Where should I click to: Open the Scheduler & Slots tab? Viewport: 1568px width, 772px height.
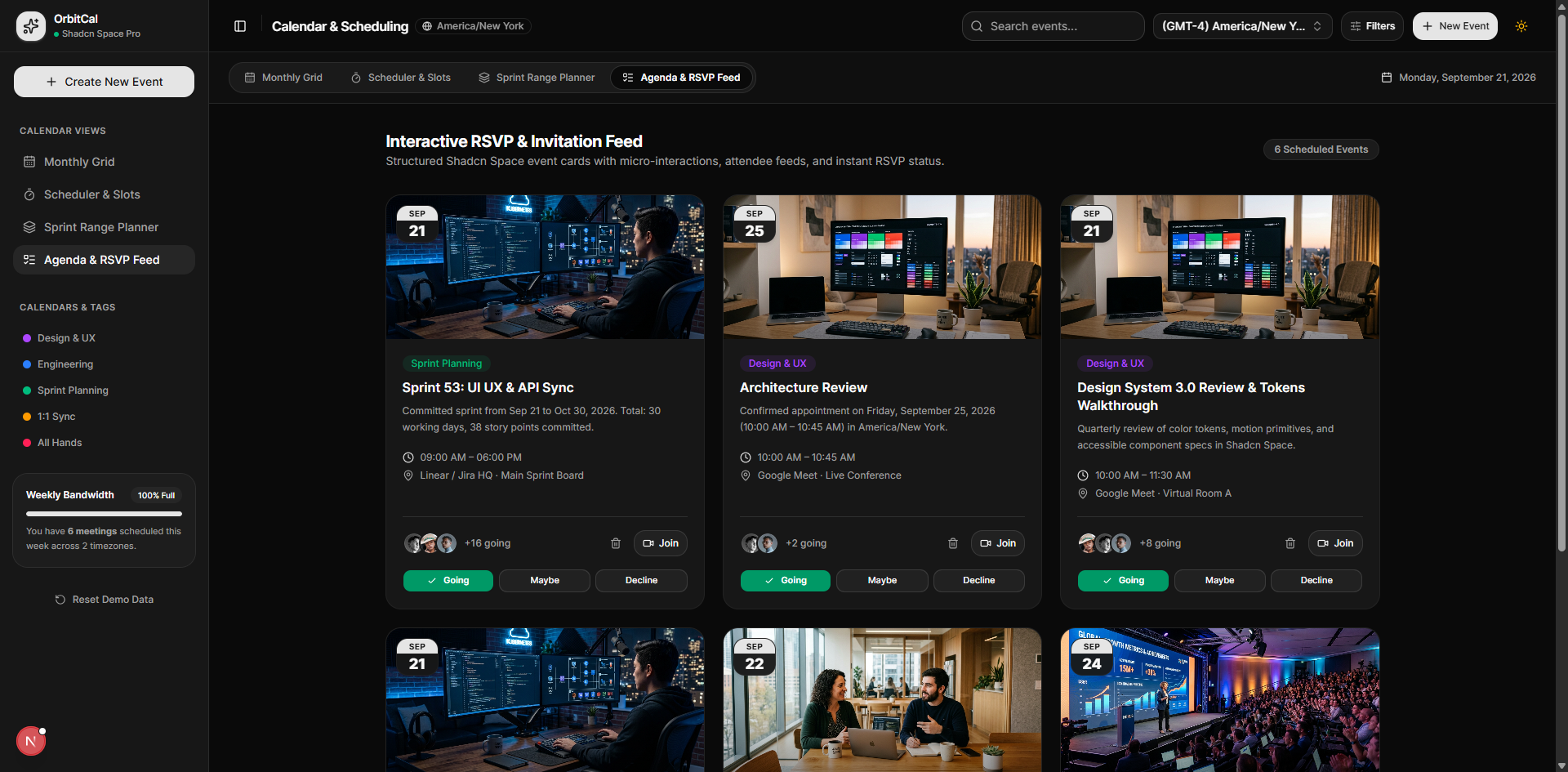point(400,78)
